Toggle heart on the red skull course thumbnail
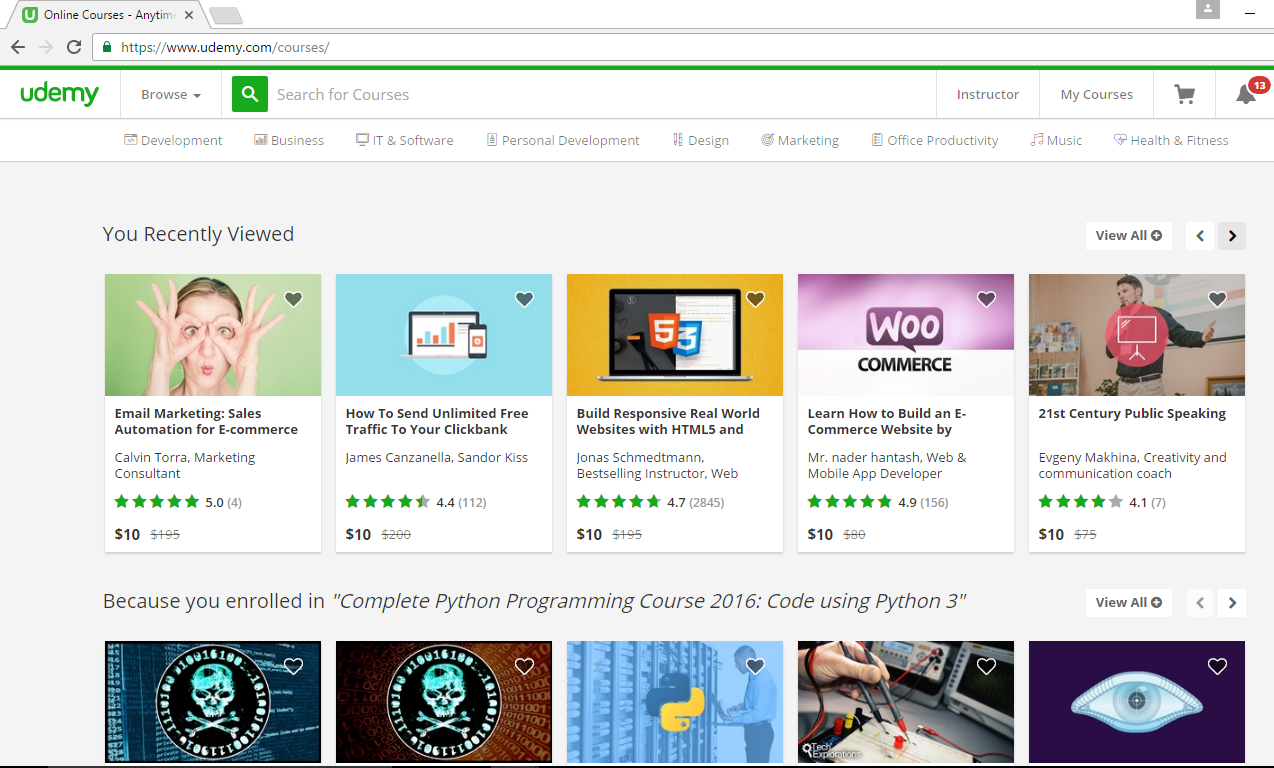The image size is (1274, 768). tap(524, 666)
